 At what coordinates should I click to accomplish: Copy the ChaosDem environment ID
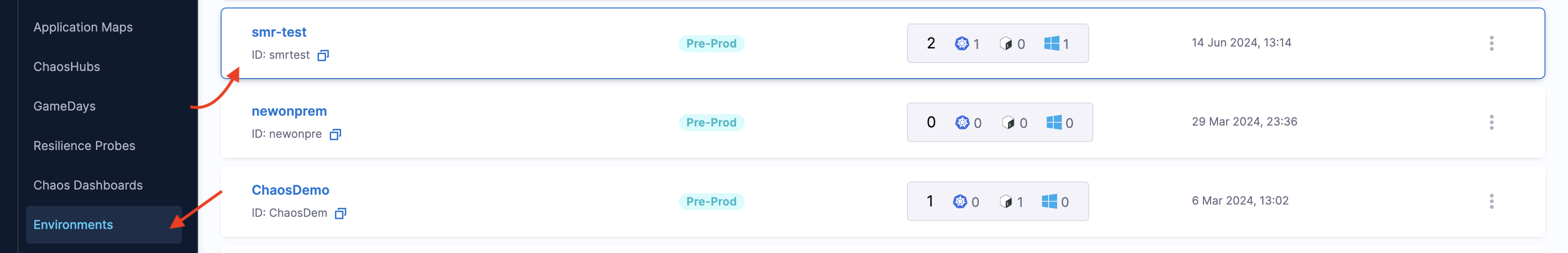click(341, 213)
